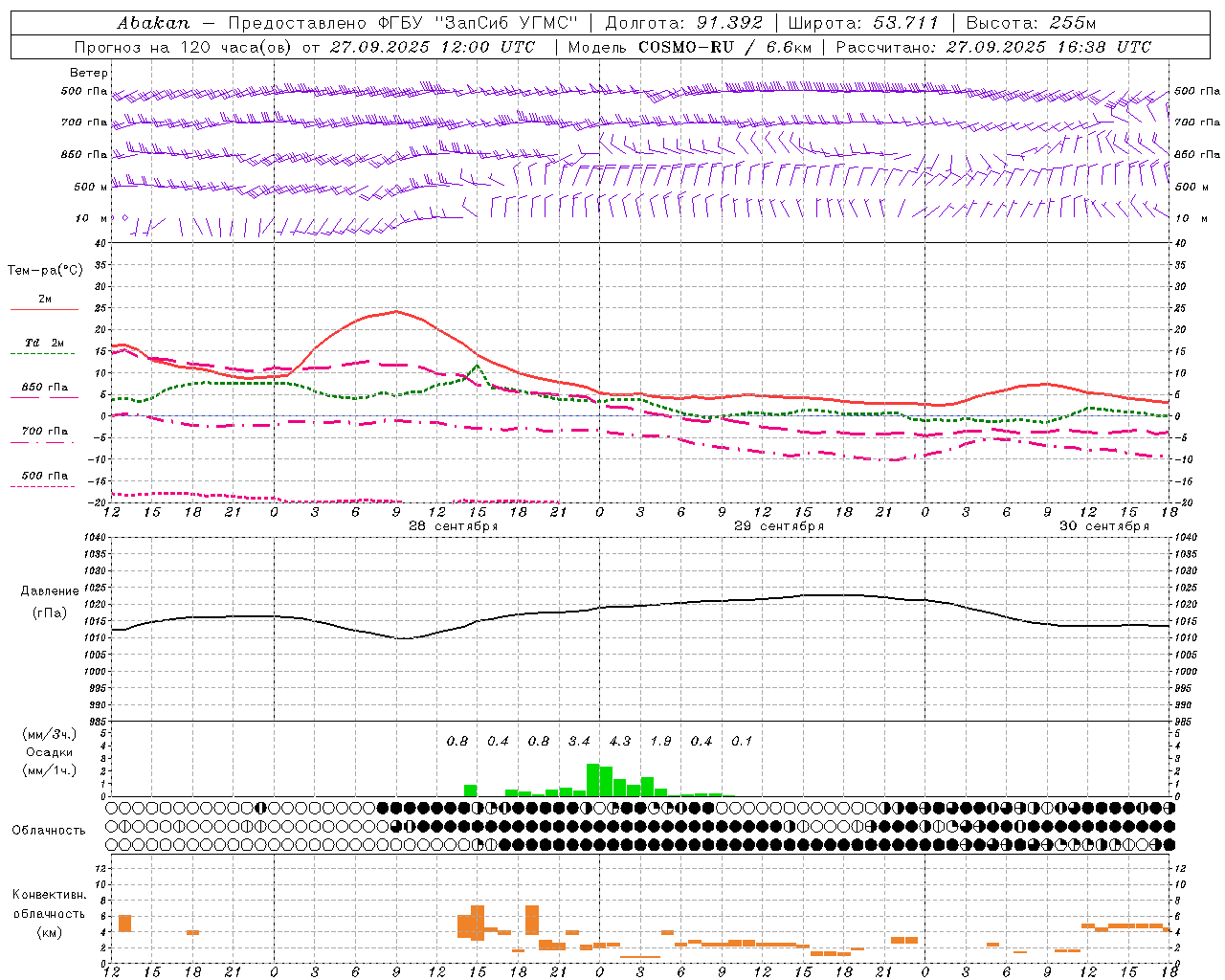
Task: Click the precipitation value 3.4
Action: point(579,741)
